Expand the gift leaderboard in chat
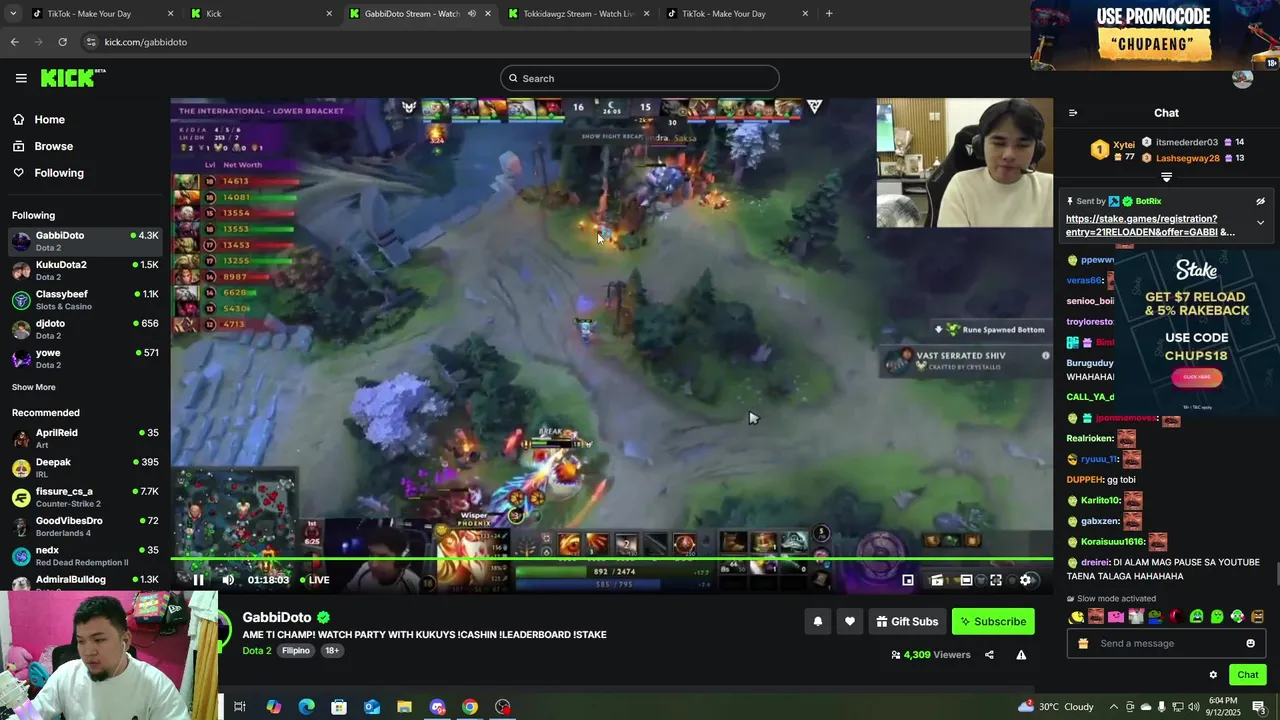This screenshot has height=720, width=1280. 1166,177
